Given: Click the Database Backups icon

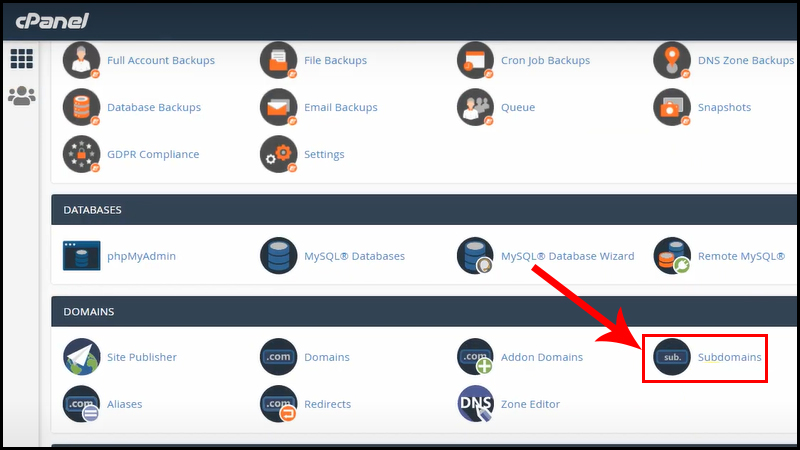Looking at the screenshot, I should click(82, 107).
